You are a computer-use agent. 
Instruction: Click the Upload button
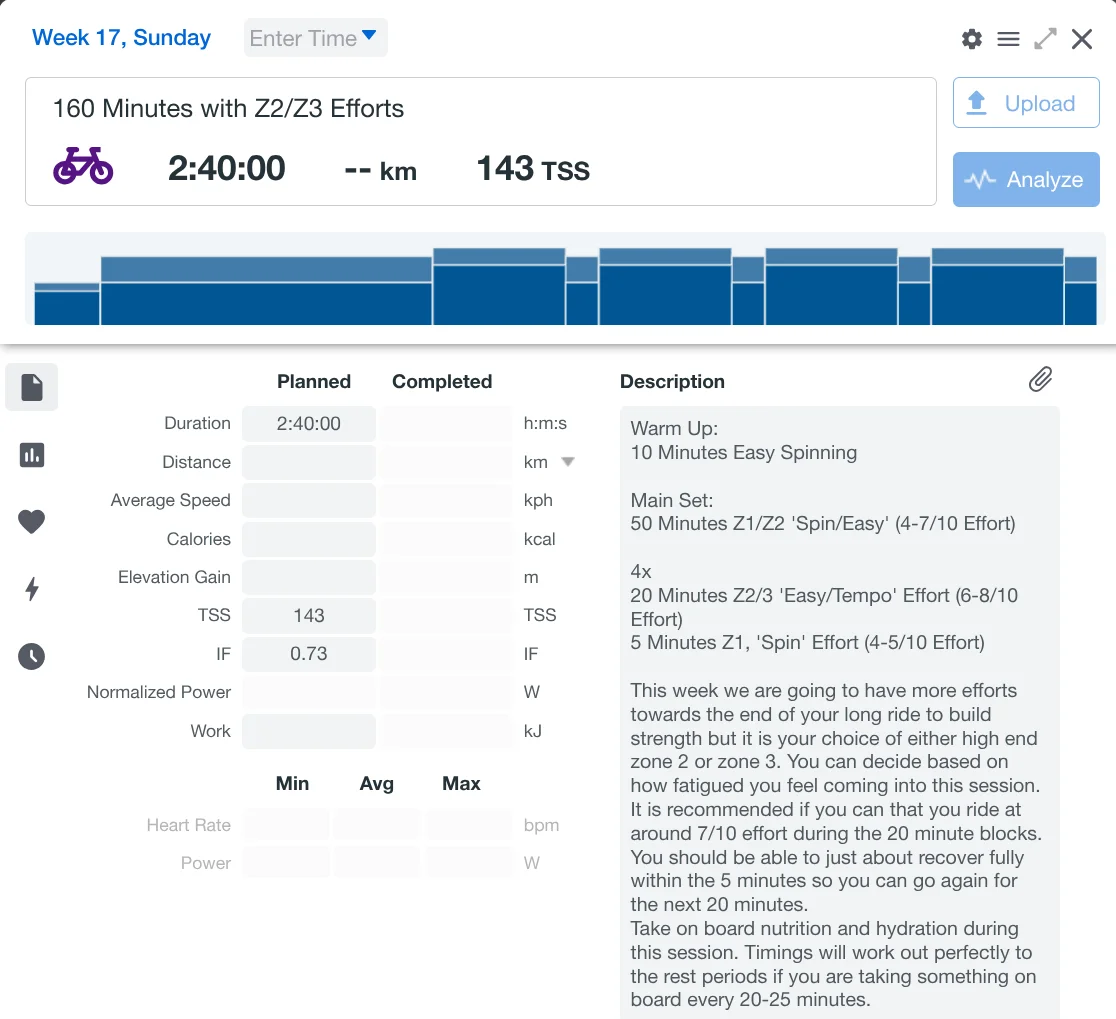1025,103
